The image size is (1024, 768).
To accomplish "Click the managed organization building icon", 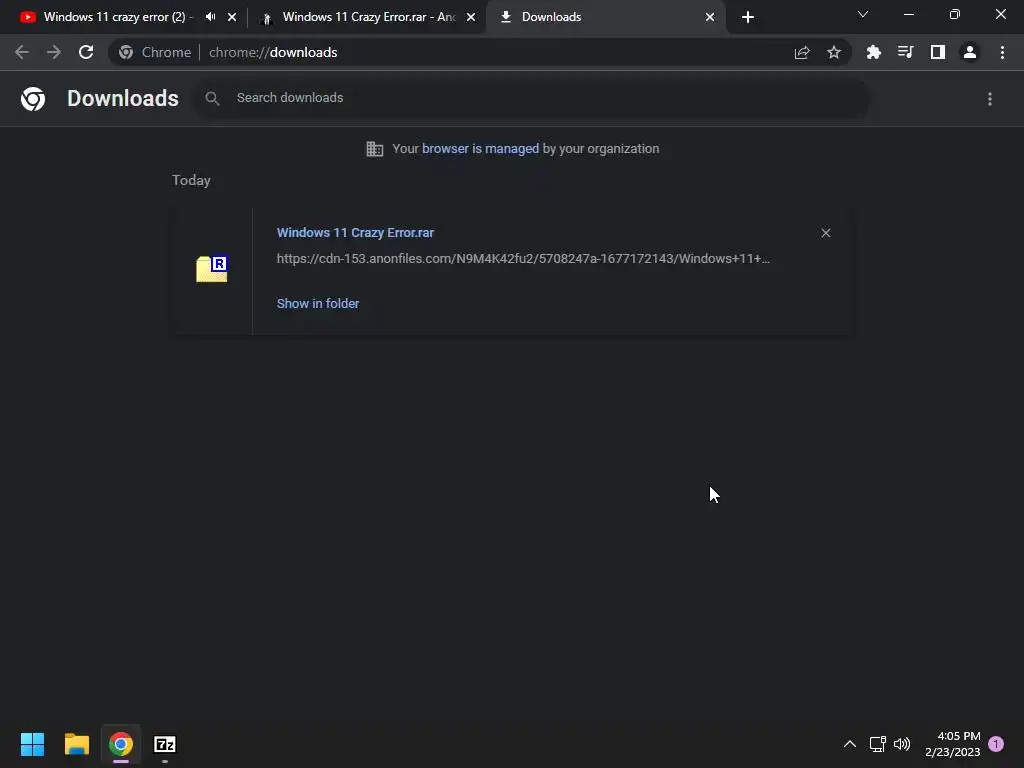I will tap(374, 149).
